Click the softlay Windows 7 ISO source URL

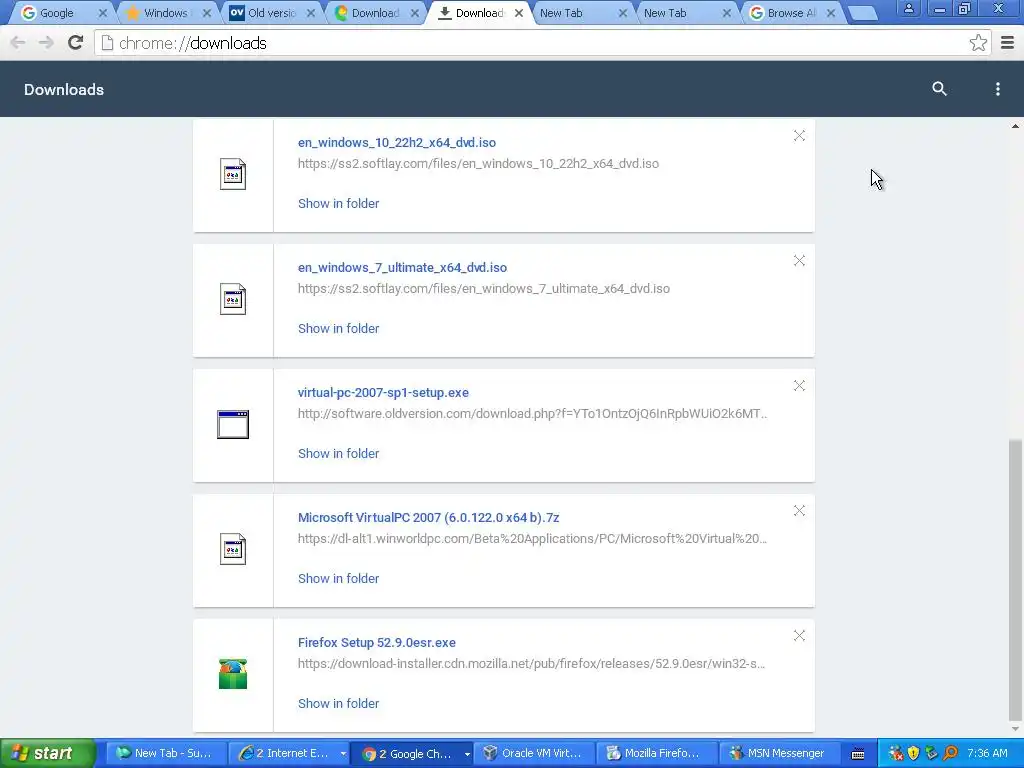(484, 289)
